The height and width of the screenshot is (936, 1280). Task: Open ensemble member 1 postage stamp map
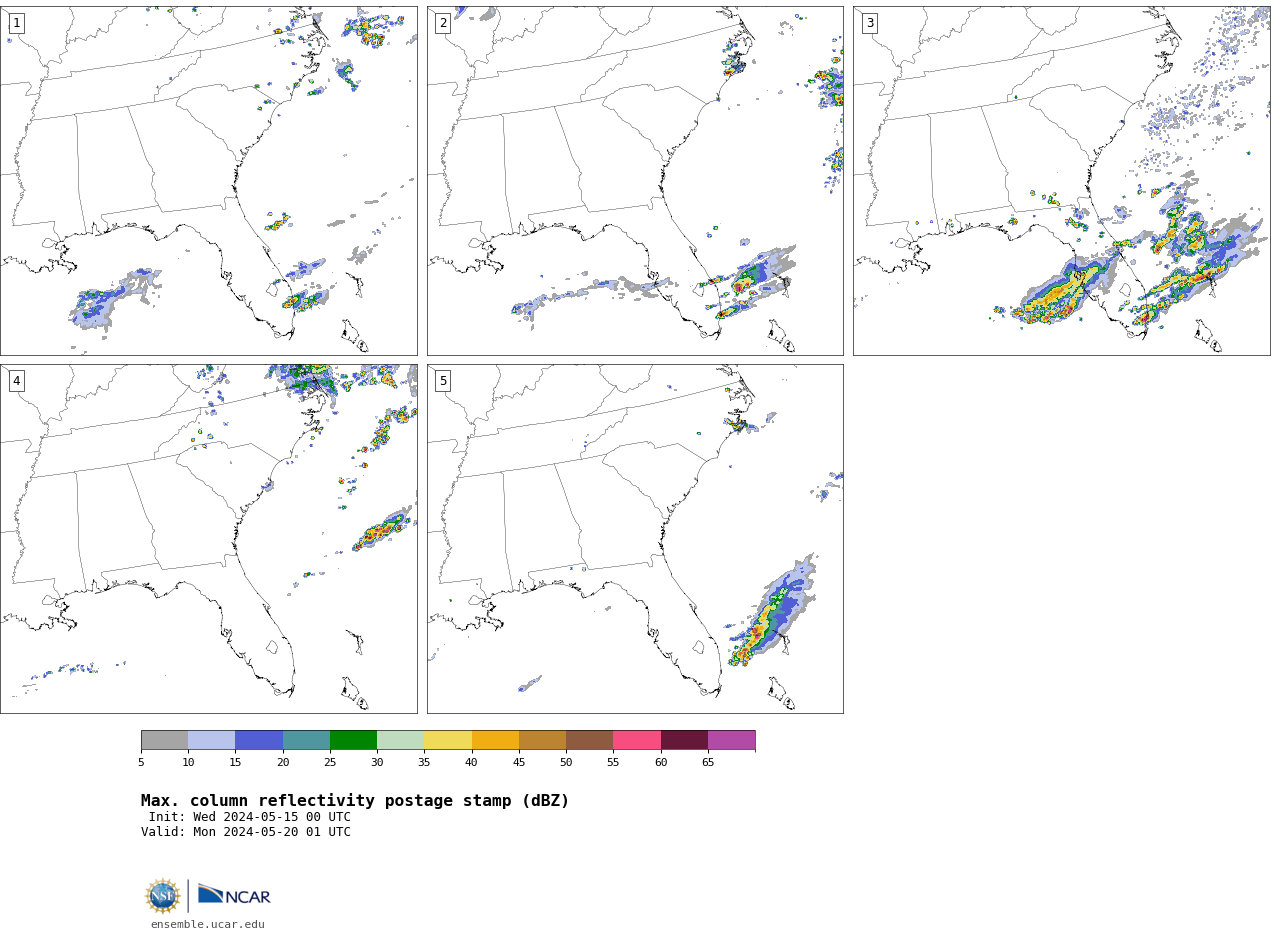[x=208, y=181]
